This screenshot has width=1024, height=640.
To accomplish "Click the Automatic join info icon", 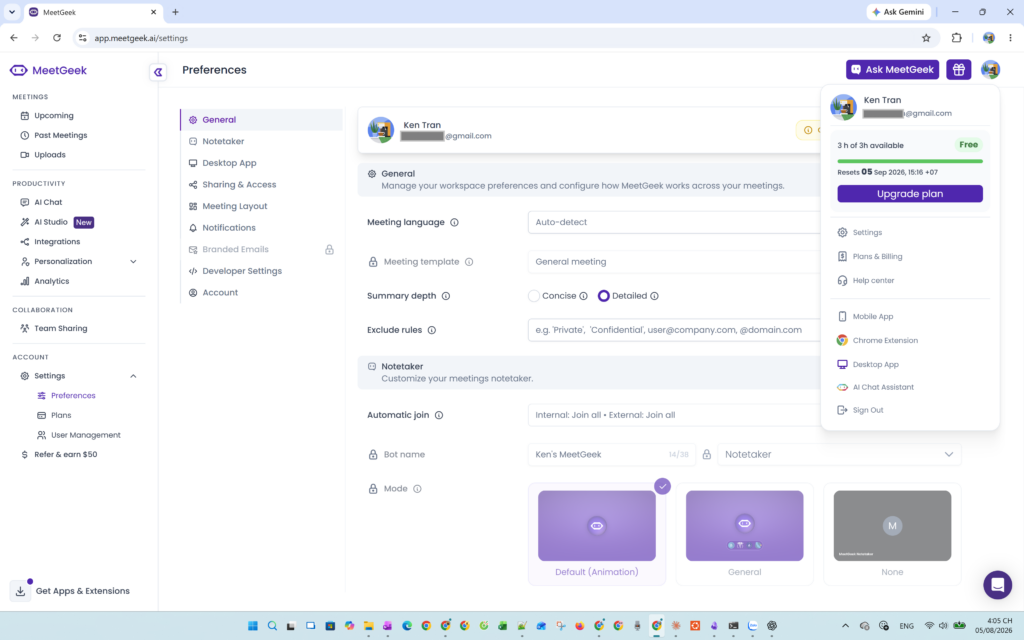I will point(439,415).
